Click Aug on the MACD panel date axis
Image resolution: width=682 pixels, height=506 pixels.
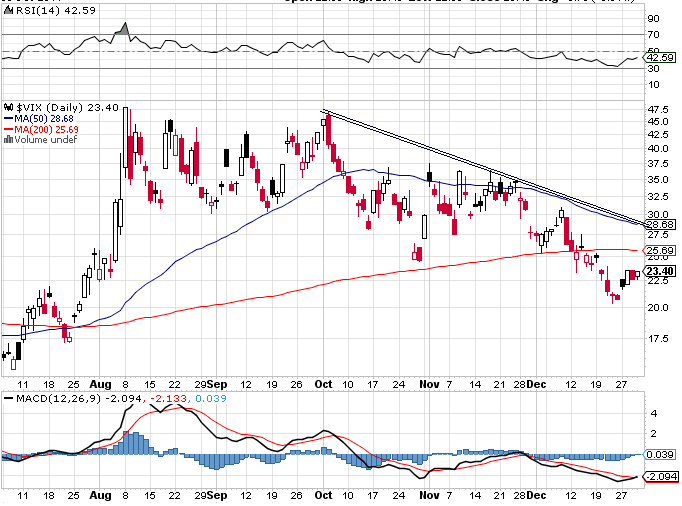click(100, 496)
